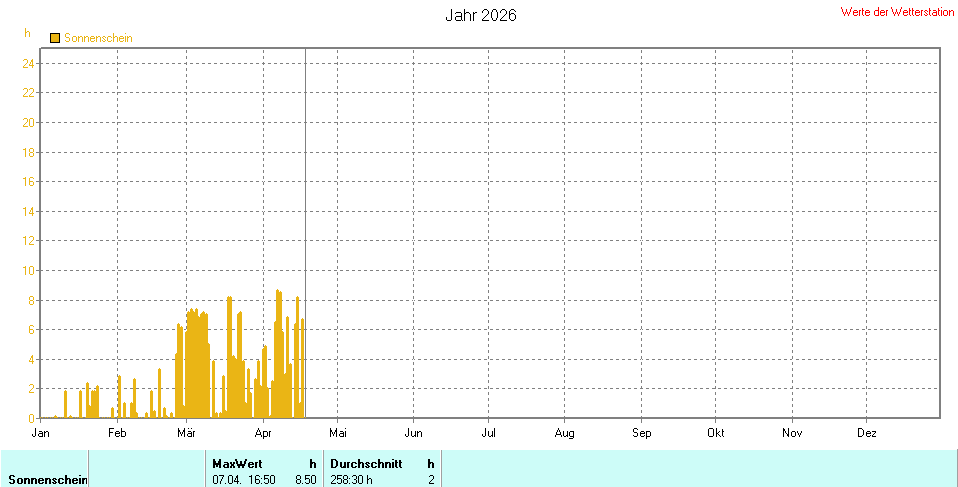Image resolution: width=958 pixels, height=487 pixels.
Task: Select the '07.04. 16:50' timestamp cell
Action: point(244,480)
